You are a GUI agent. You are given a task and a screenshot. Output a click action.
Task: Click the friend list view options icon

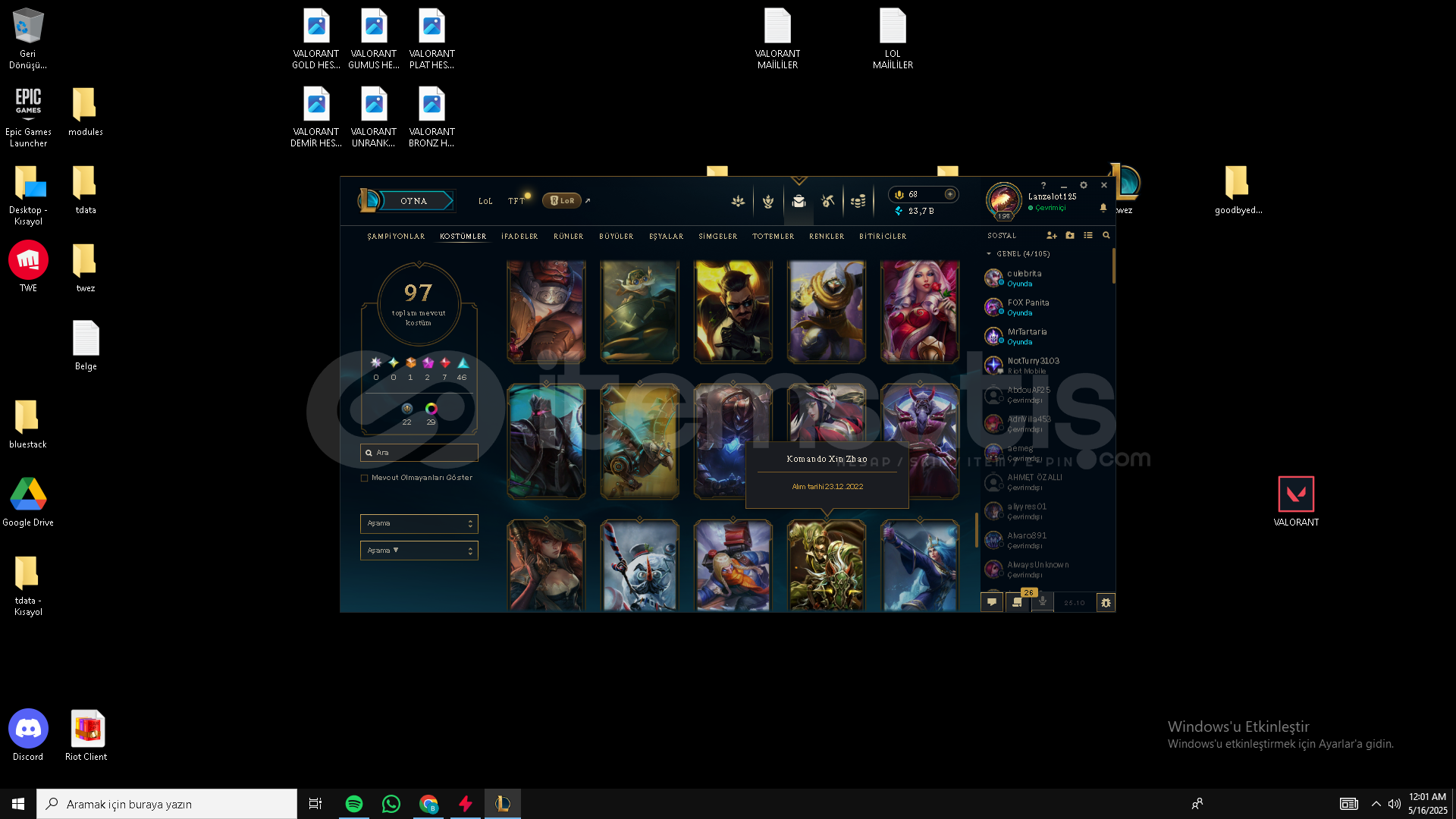(x=1088, y=236)
